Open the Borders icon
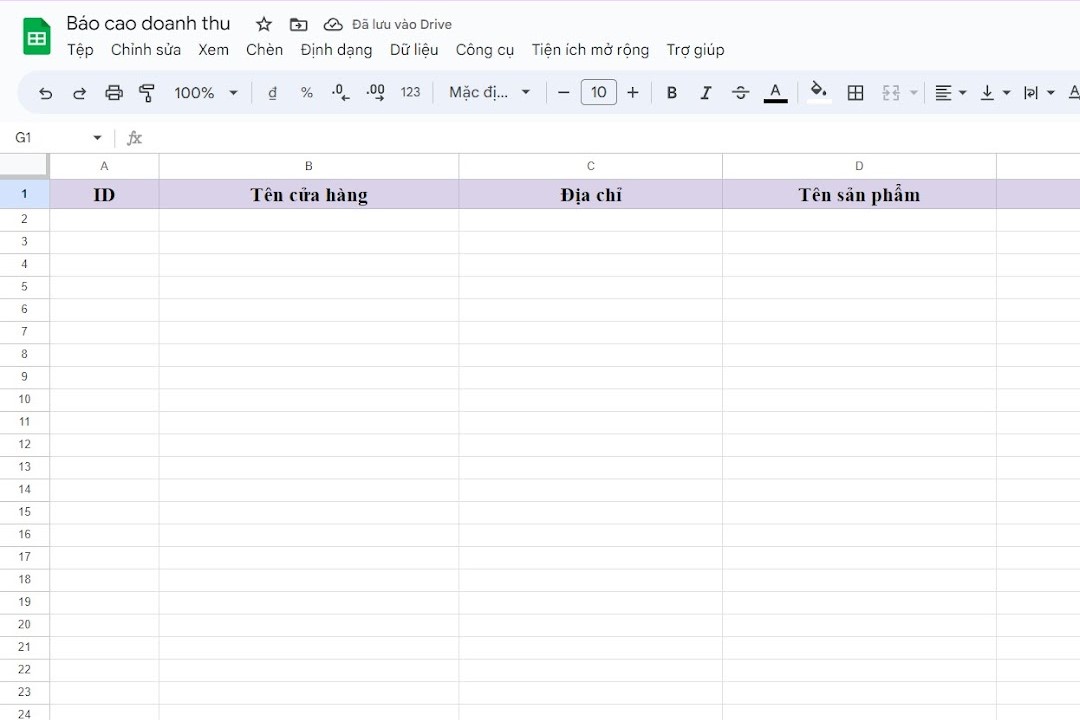 [855, 92]
